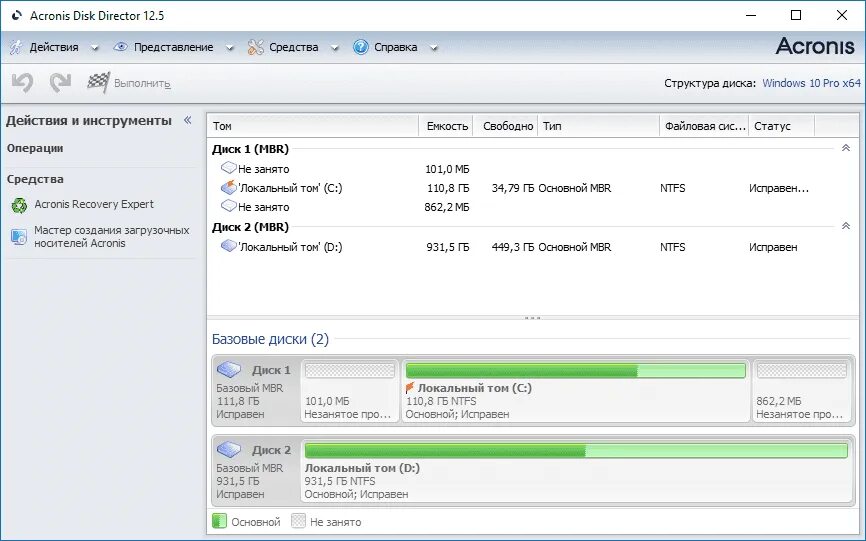Click the Диск 1 (MBR) group header
The width and height of the screenshot is (866, 541).
coord(250,148)
